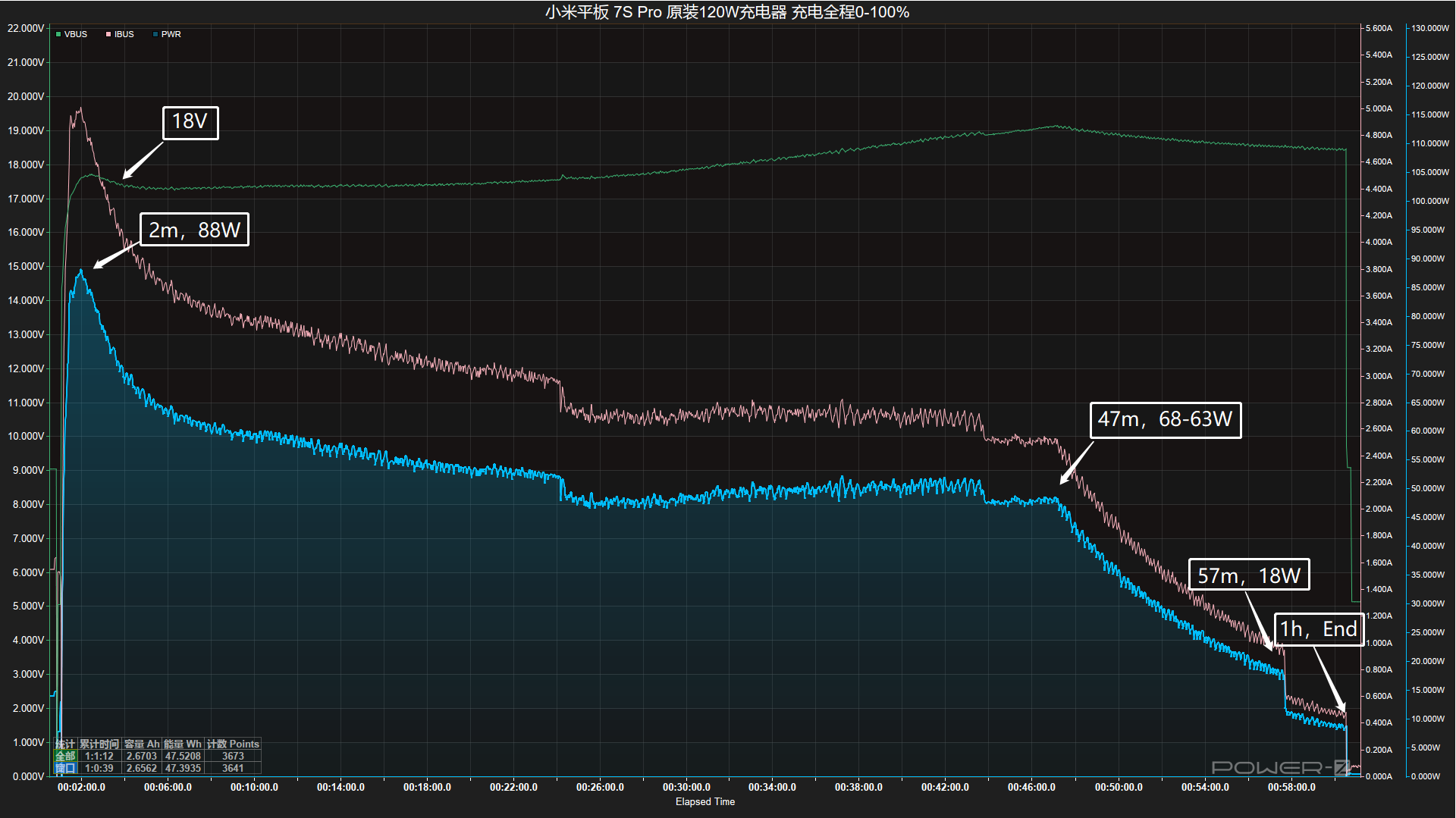Click the 3.000A current axis label
The height and width of the screenshot is (818, 1456).
[x=1379, y=376]
